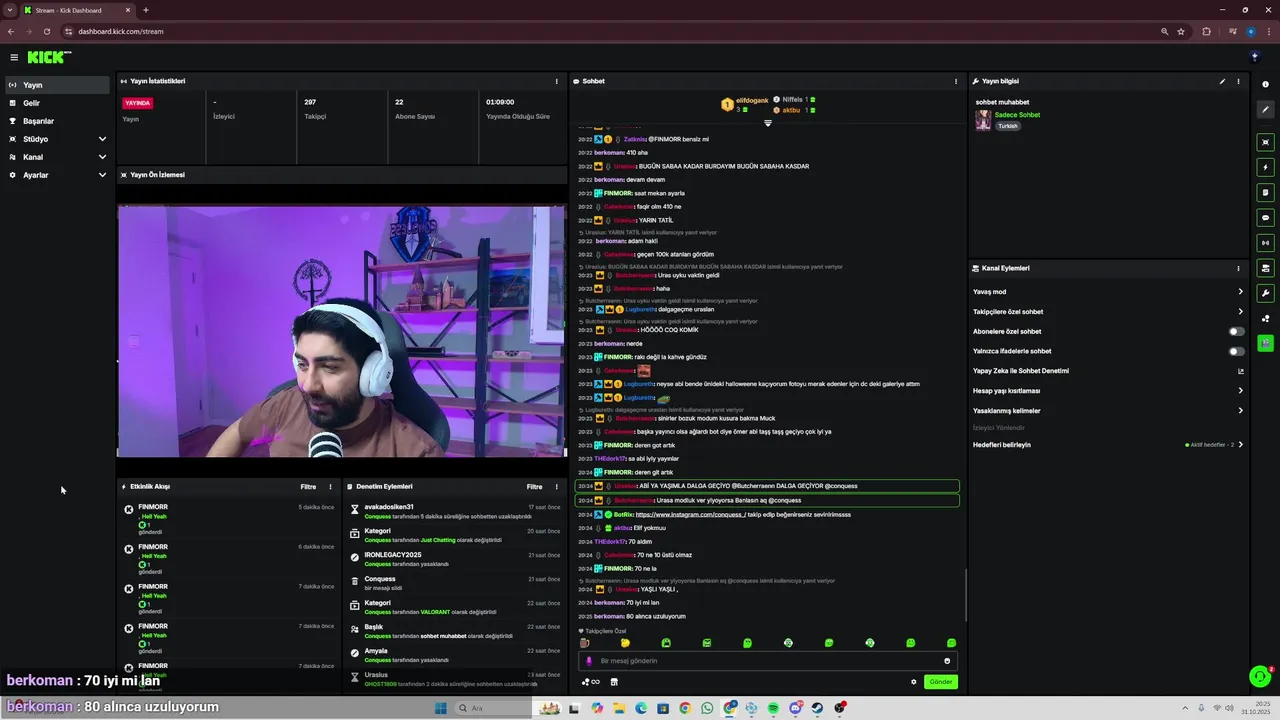
Task: Toggle the channel actions widget in right rail
Action: [x=1265, y=268]
